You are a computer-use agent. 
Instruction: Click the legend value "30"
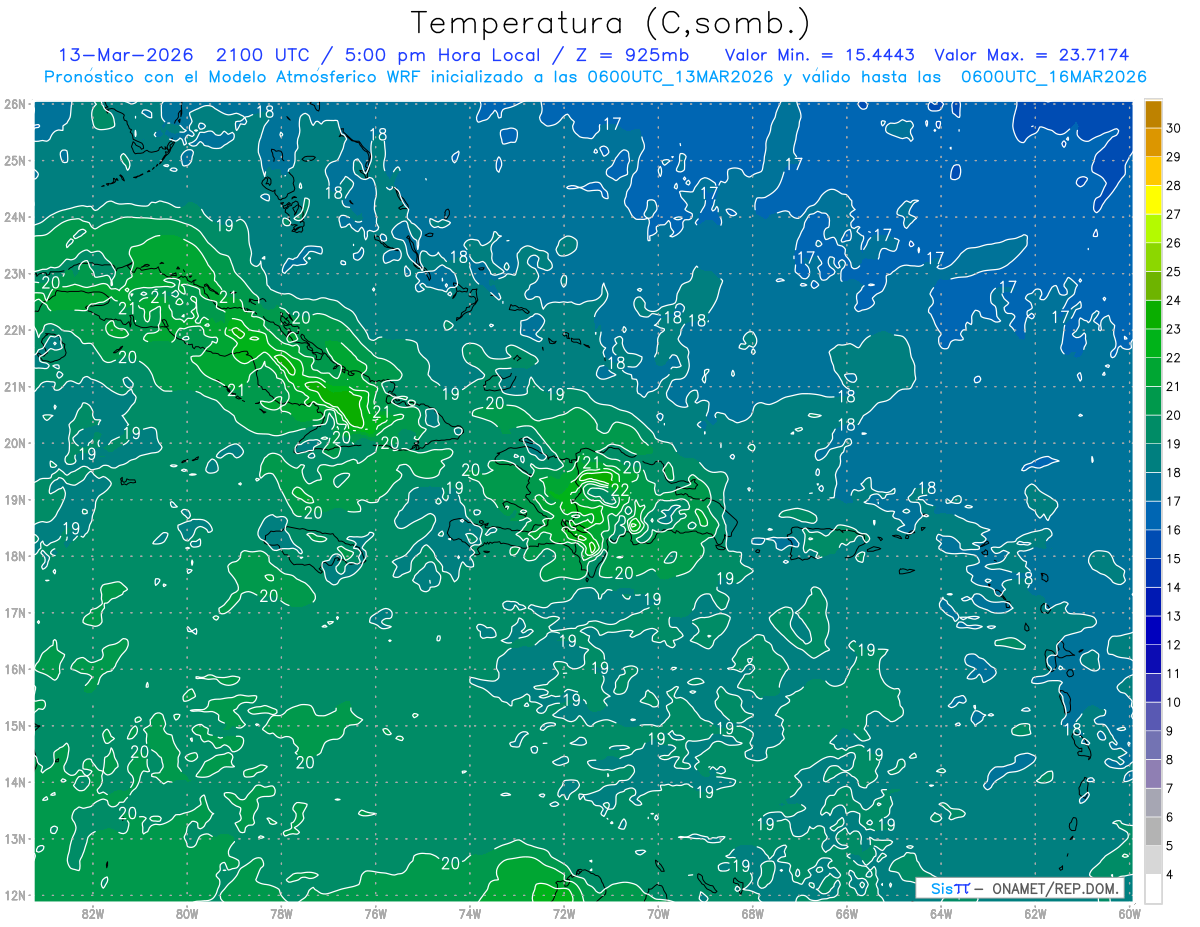coord(1174,128)
